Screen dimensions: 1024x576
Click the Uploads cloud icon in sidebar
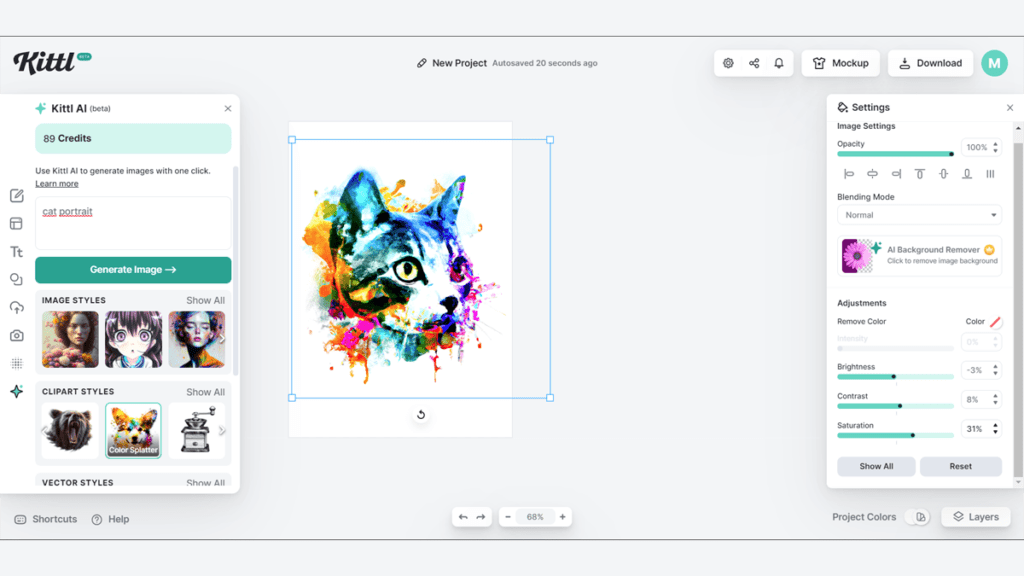16,308
